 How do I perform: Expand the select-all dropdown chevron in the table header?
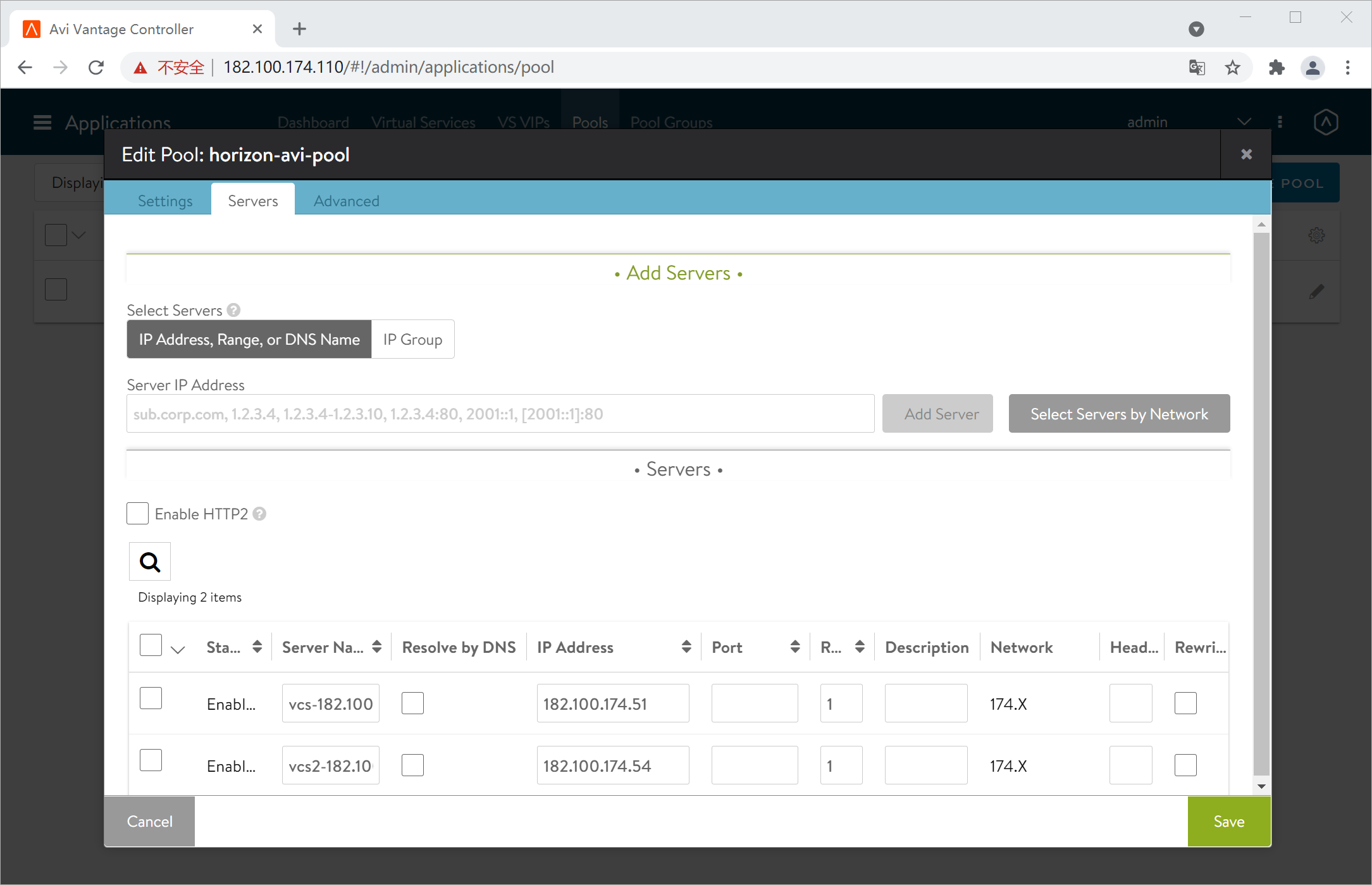tap(178, 650)
